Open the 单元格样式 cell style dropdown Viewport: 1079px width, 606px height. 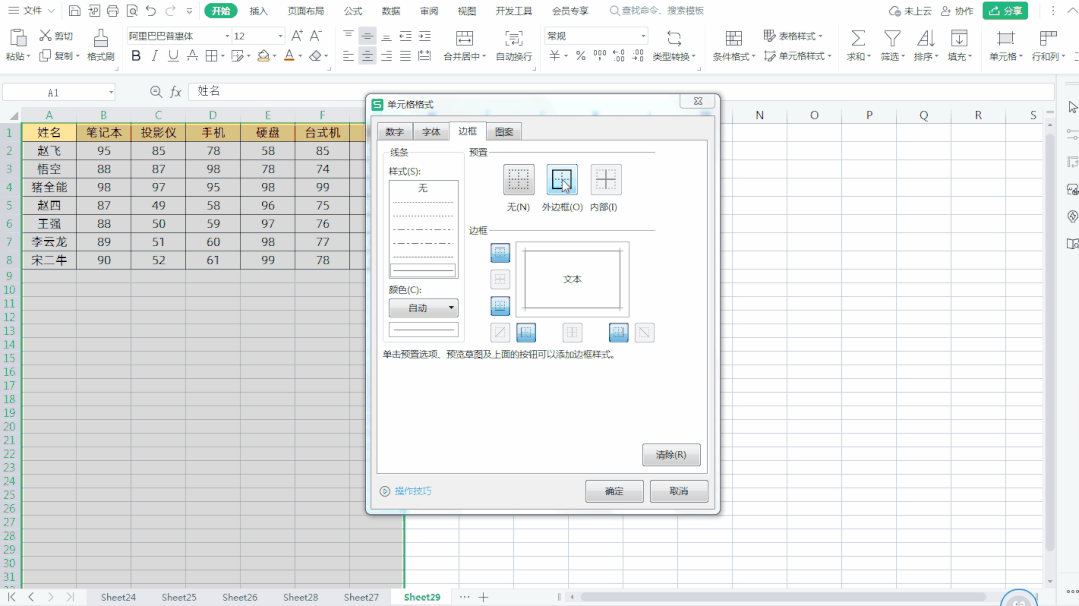point(798,56)
